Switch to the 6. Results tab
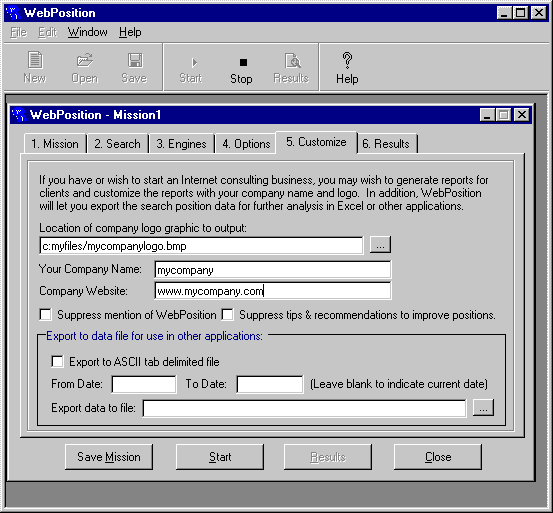The width and height of the screenshot is (553, 513). click(386, 144)
